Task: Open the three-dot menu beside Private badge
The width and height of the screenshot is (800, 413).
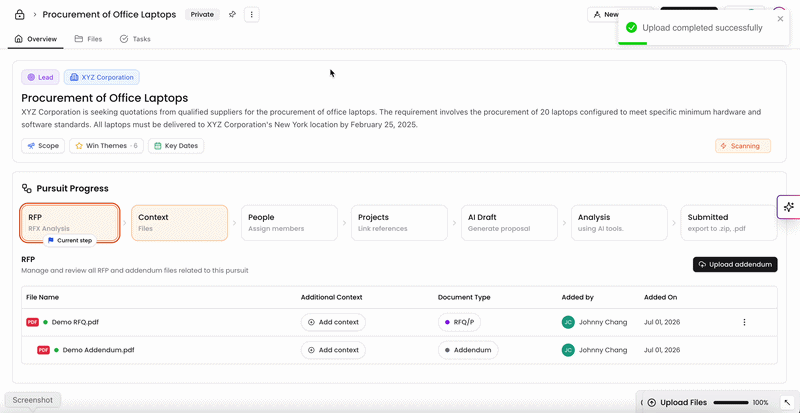Action: pos(252,15)
